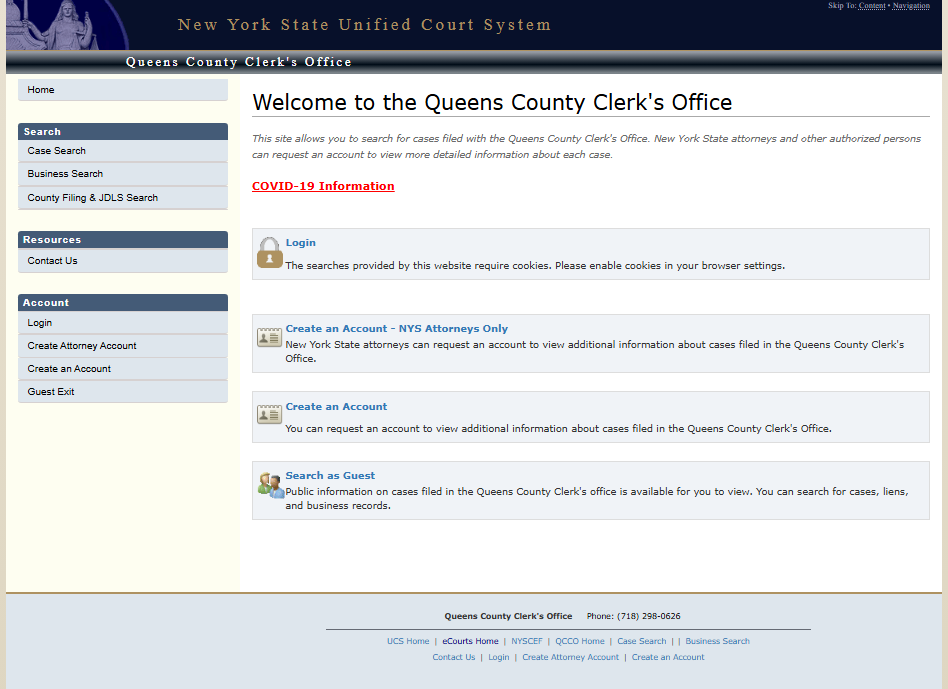Click Skip To Navigation link at top
The image size is (948, 689).
tap(911, 6)
